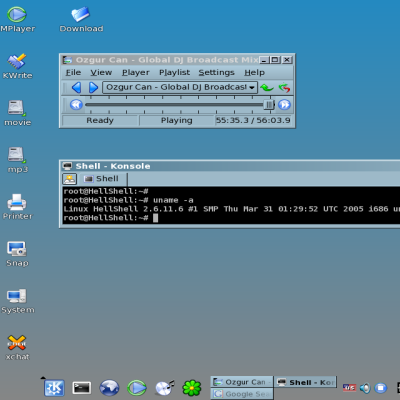Open the Settings menu in player
The image size is (400, 400).
point(216,72)
